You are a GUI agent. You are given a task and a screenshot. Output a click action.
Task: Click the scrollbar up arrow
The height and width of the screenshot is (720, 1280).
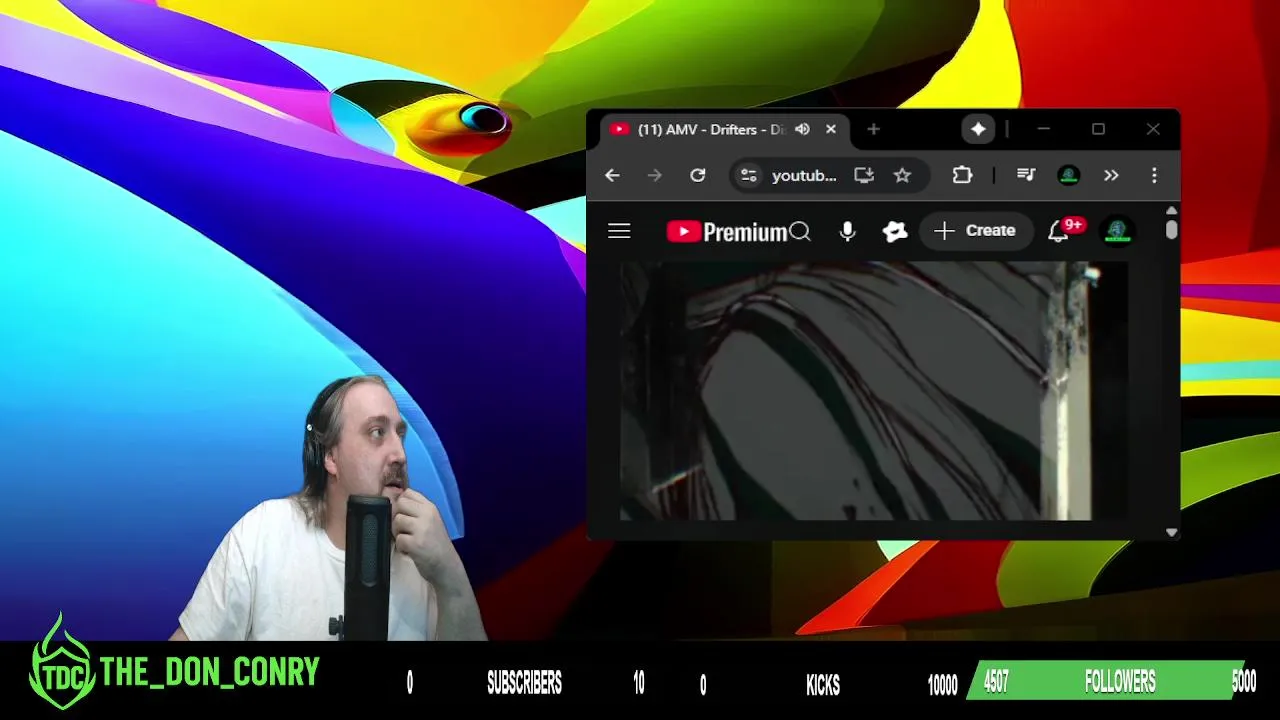click(x=1171, y=211)
